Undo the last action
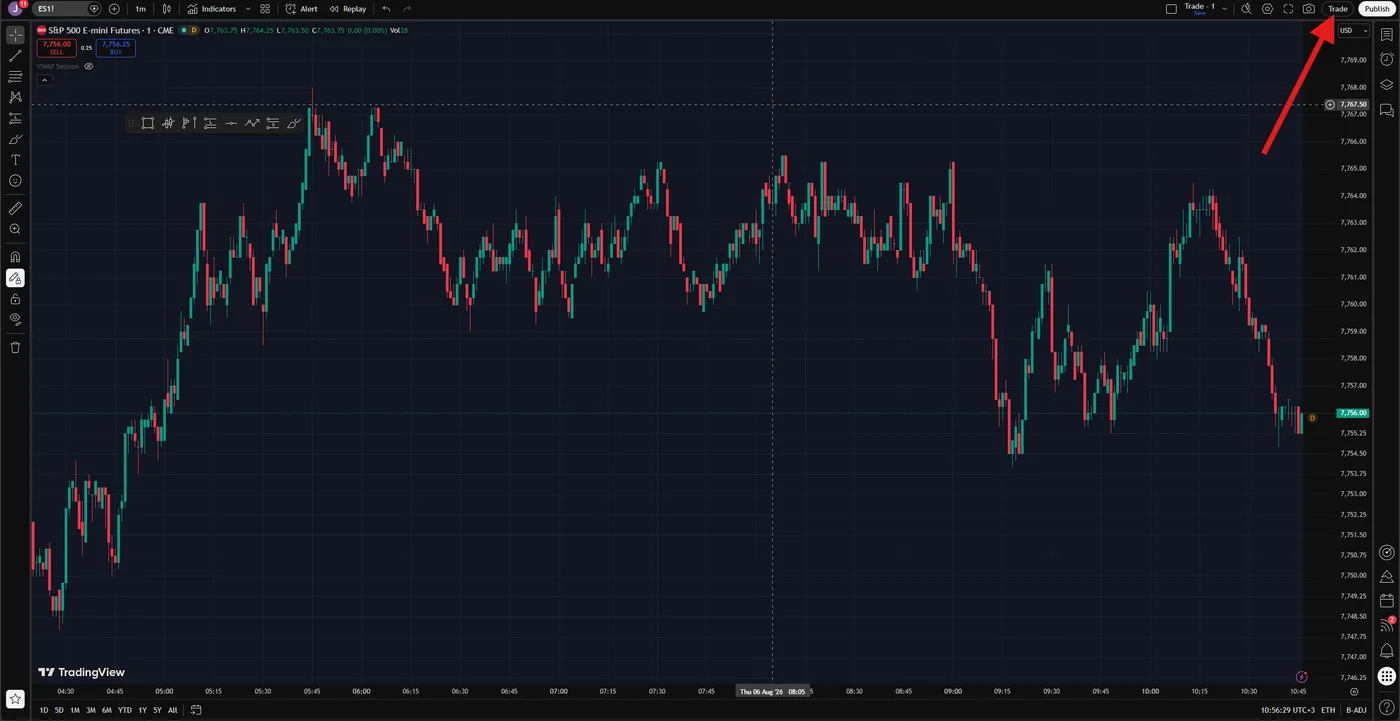The image size is (1400, 721). point(386,8)
